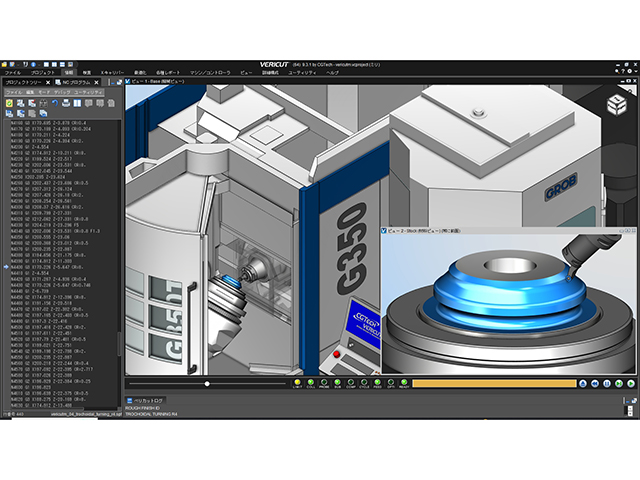
Task: Click the NC program panel vertical scrollbar
Action: click(x=119, y=344)
